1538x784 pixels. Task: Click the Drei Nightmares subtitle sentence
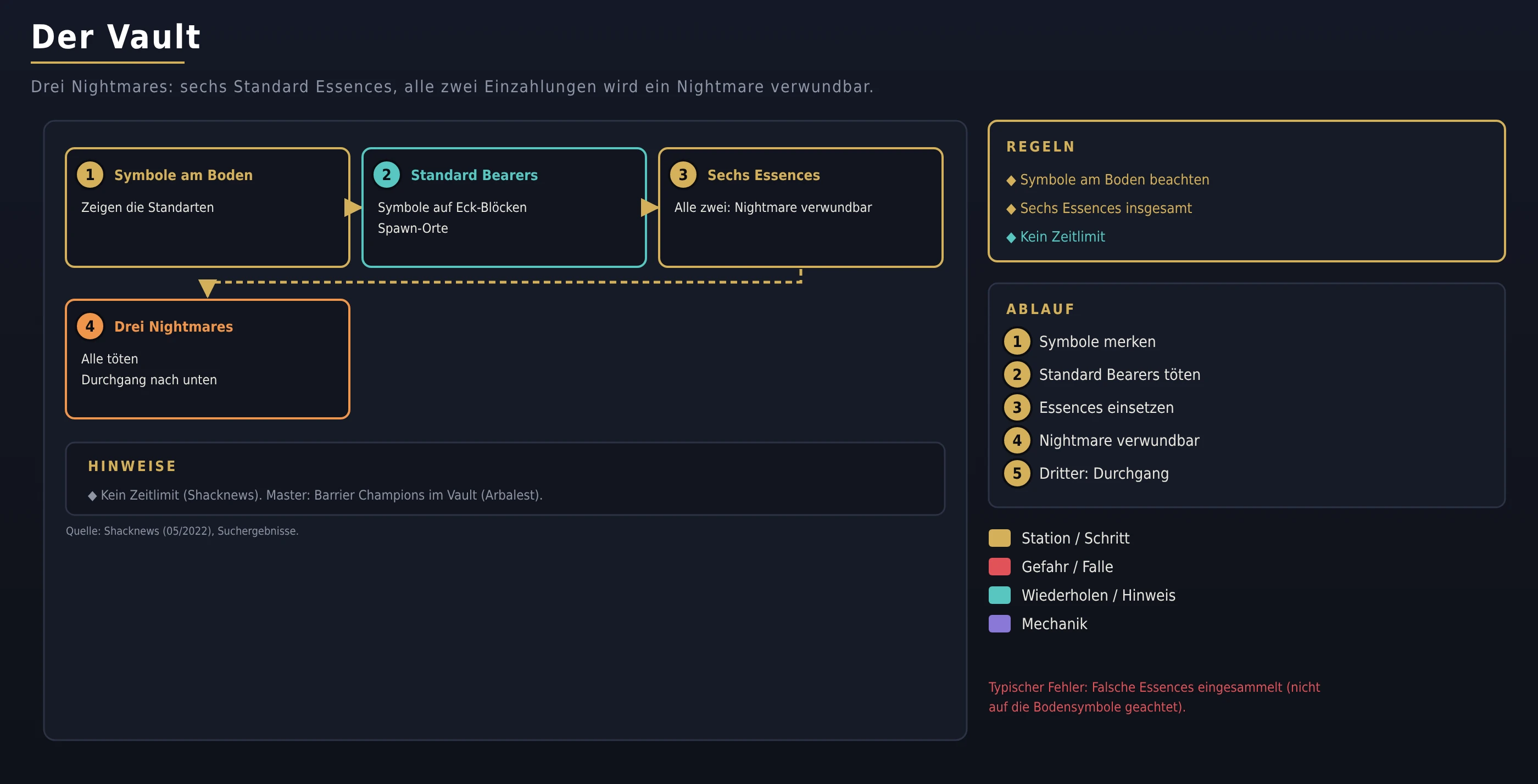tap(452, 87)
